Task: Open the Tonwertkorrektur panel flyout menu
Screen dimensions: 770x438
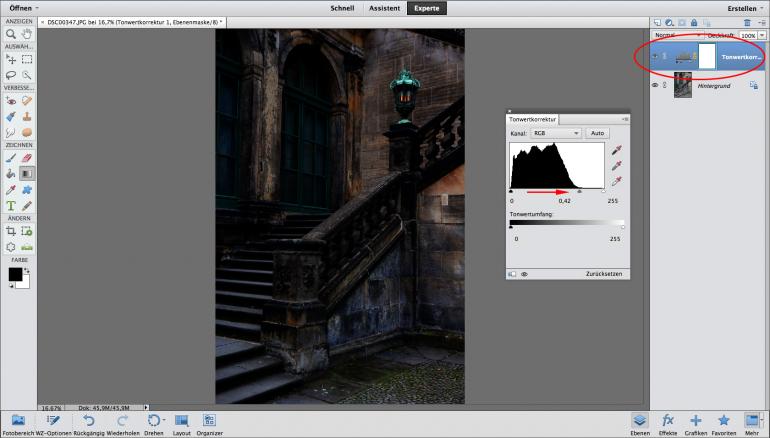Action: [x=625, y=119]
